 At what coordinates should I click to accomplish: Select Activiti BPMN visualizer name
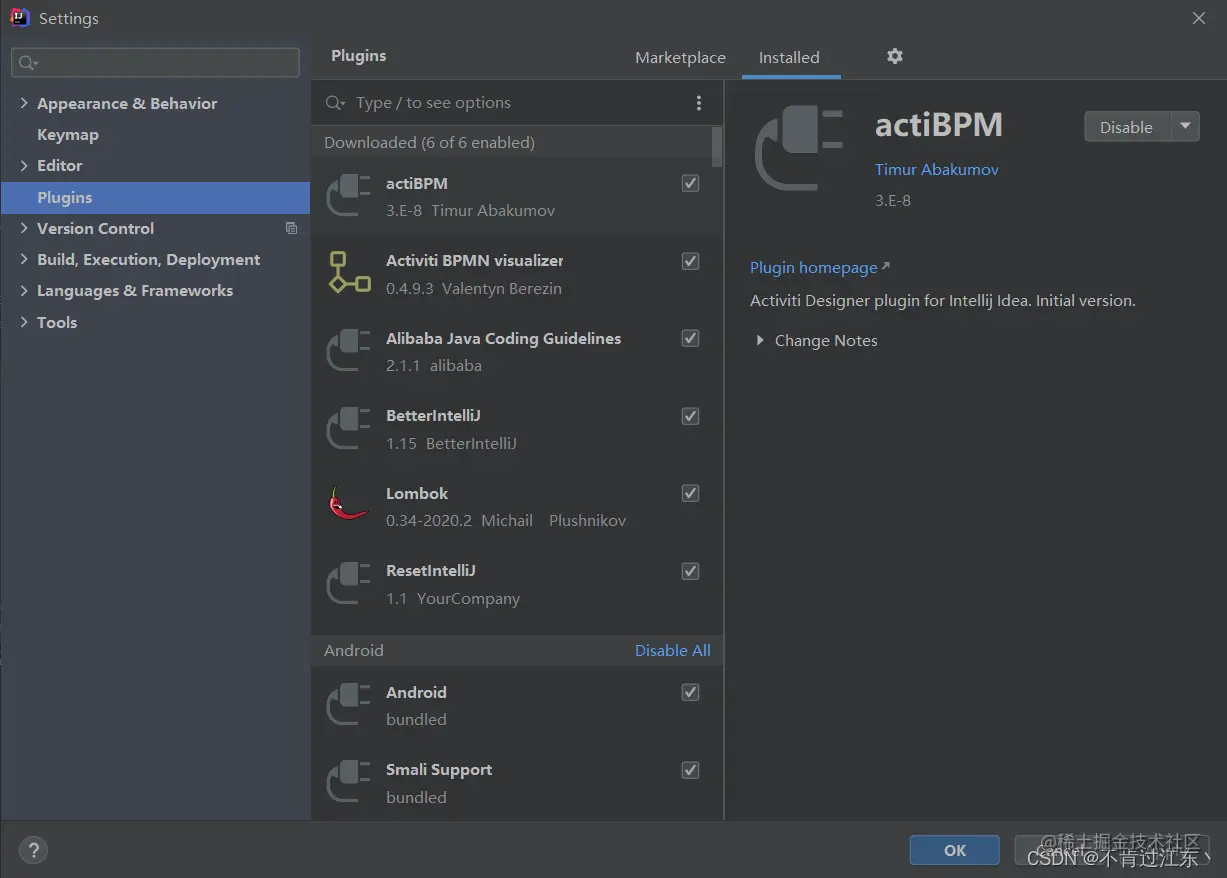coord(474,260)
